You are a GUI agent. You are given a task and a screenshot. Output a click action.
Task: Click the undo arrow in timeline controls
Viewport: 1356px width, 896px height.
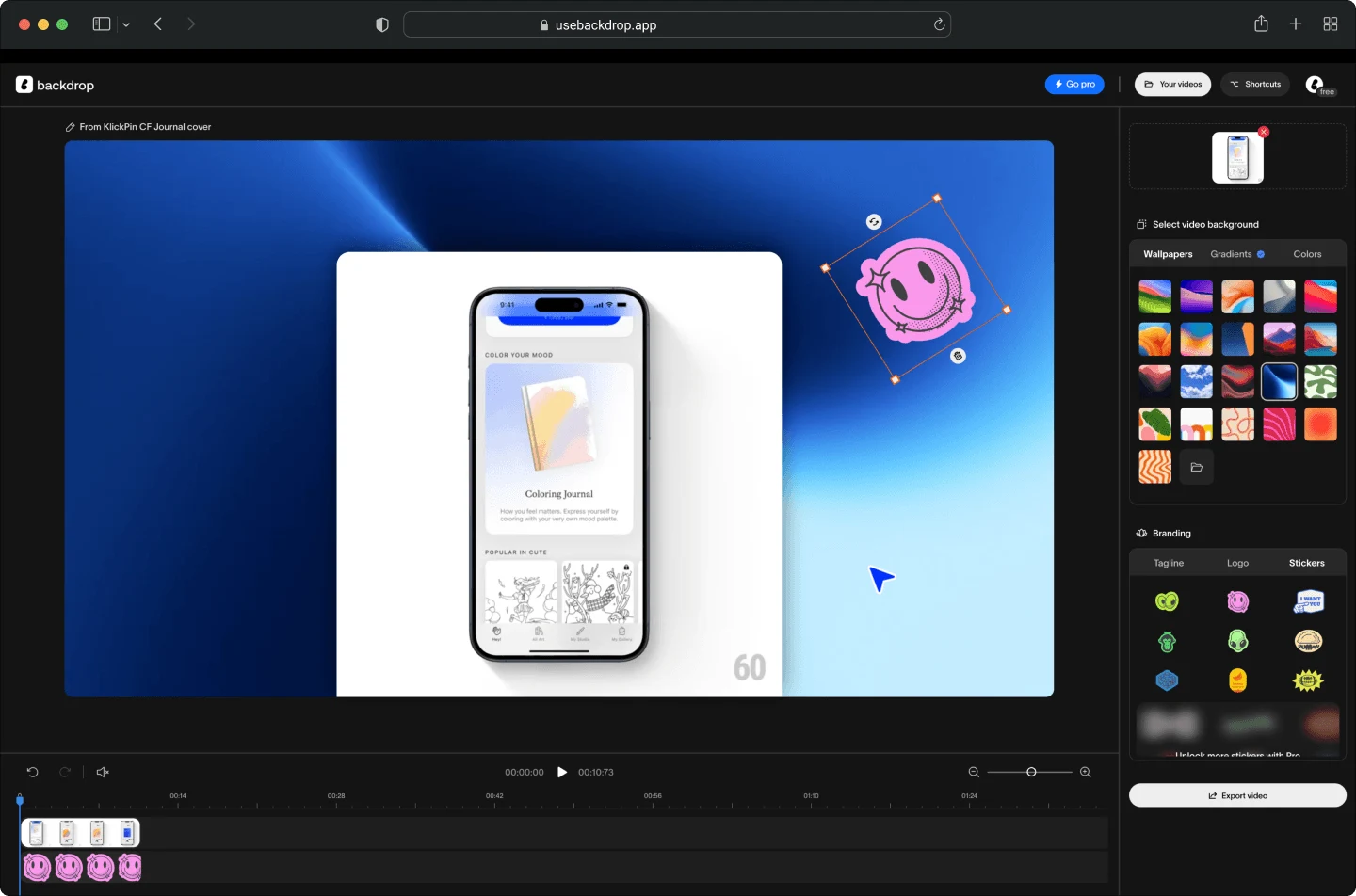(32, 772)
